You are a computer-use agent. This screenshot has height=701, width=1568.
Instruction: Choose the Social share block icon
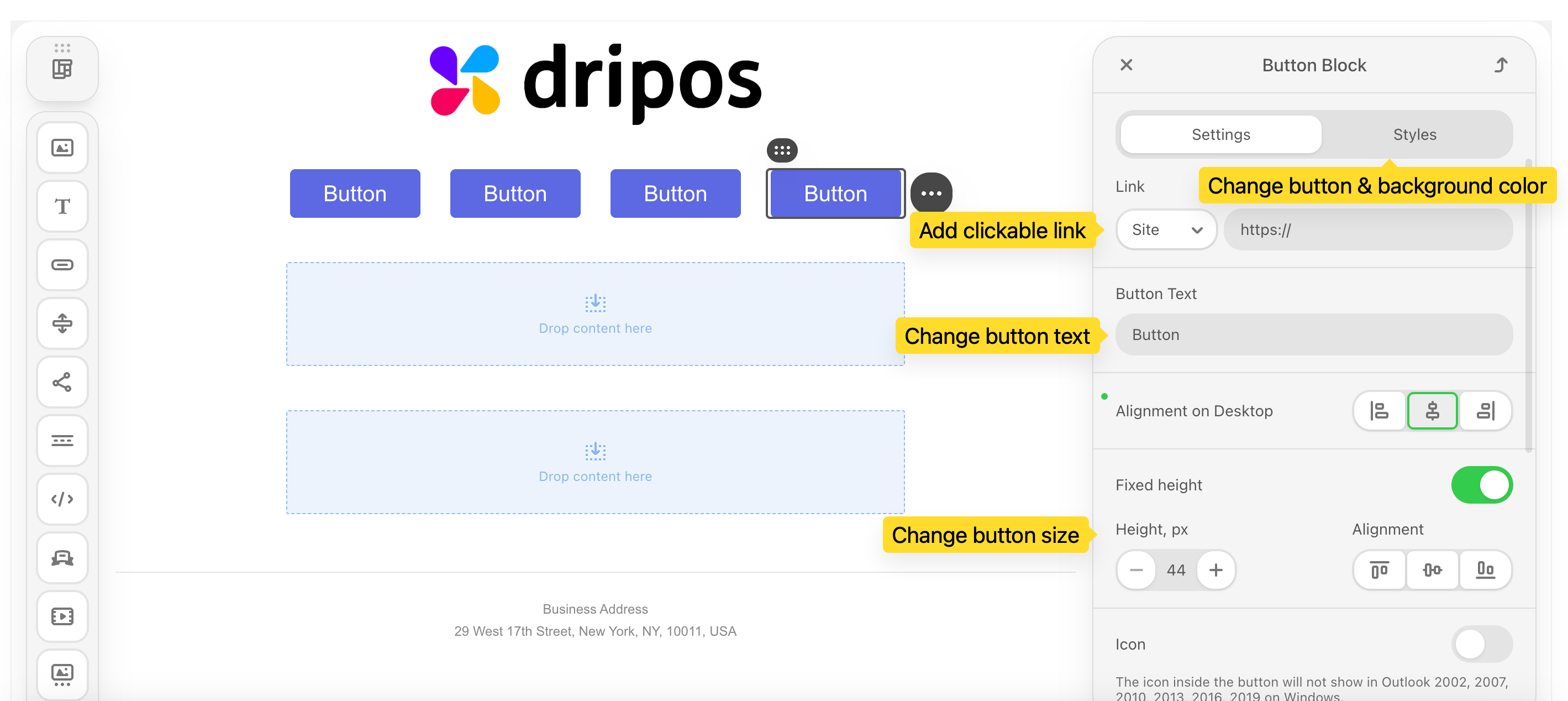[x=62, y=382]
